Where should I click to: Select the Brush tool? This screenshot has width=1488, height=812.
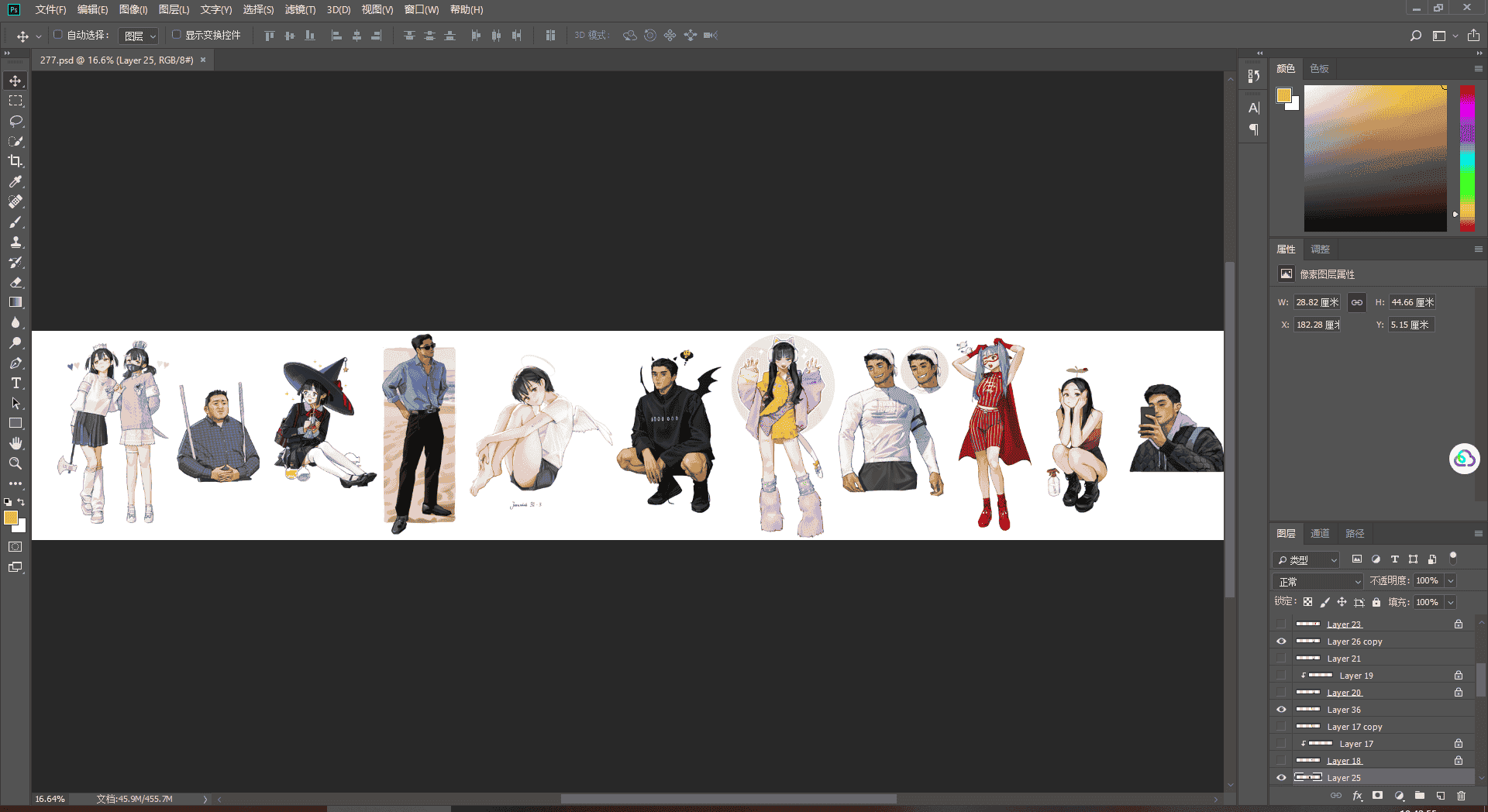pyautogui.click(x=15, y=222)
